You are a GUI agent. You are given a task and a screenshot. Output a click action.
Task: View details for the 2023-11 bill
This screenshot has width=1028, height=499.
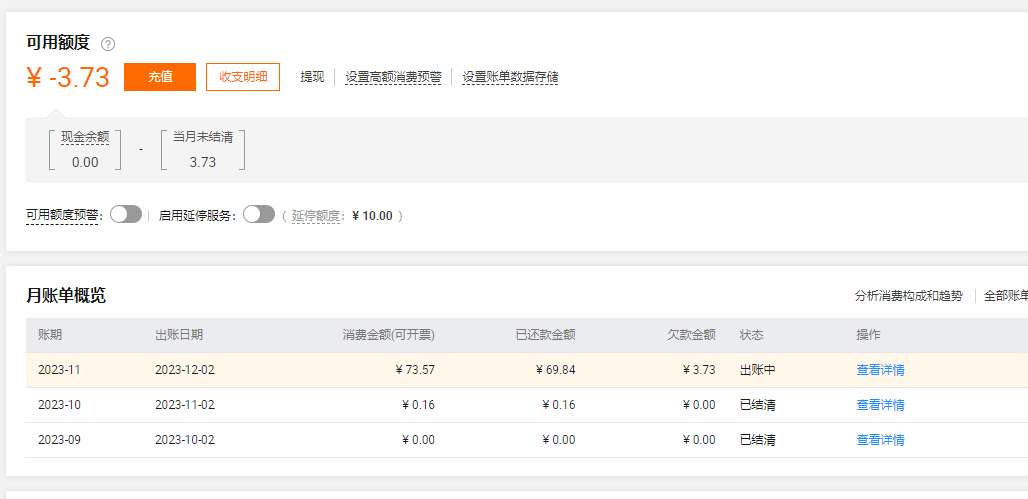880,370
